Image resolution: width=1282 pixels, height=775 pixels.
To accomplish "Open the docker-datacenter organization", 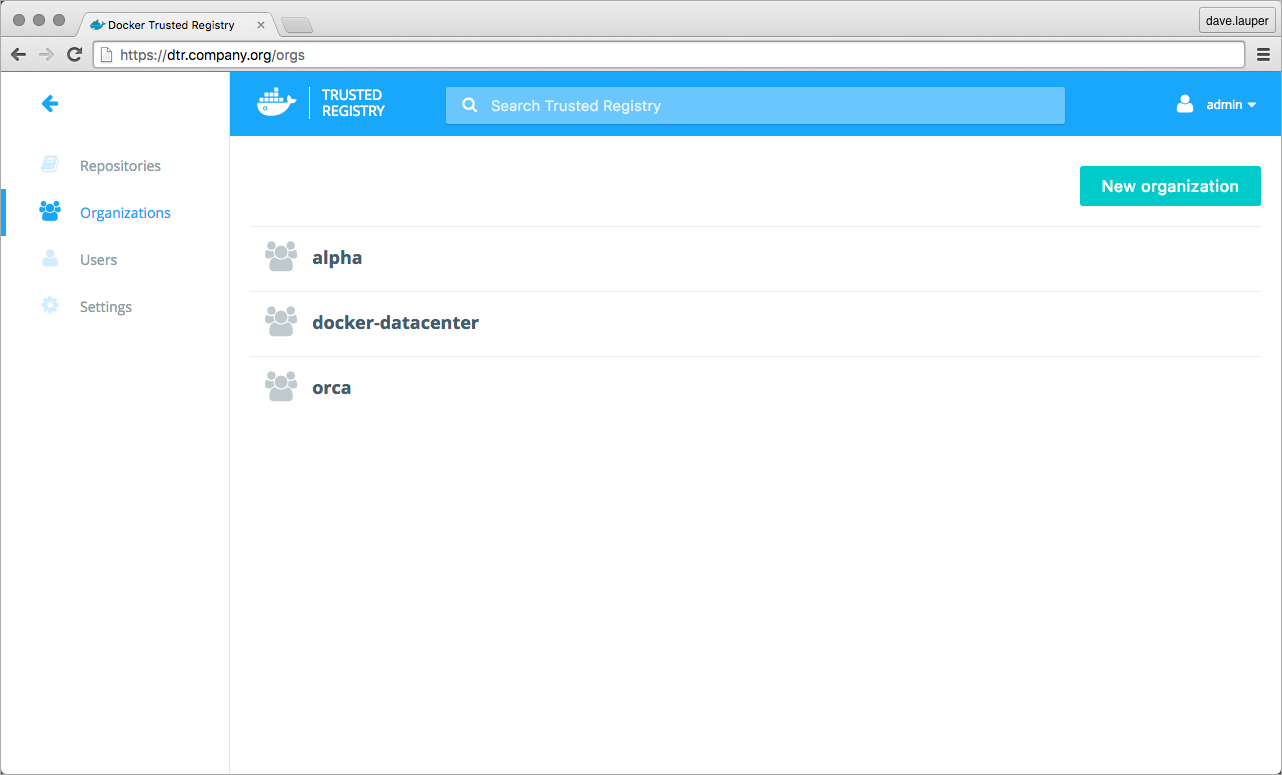I will (x=395, y=323).
